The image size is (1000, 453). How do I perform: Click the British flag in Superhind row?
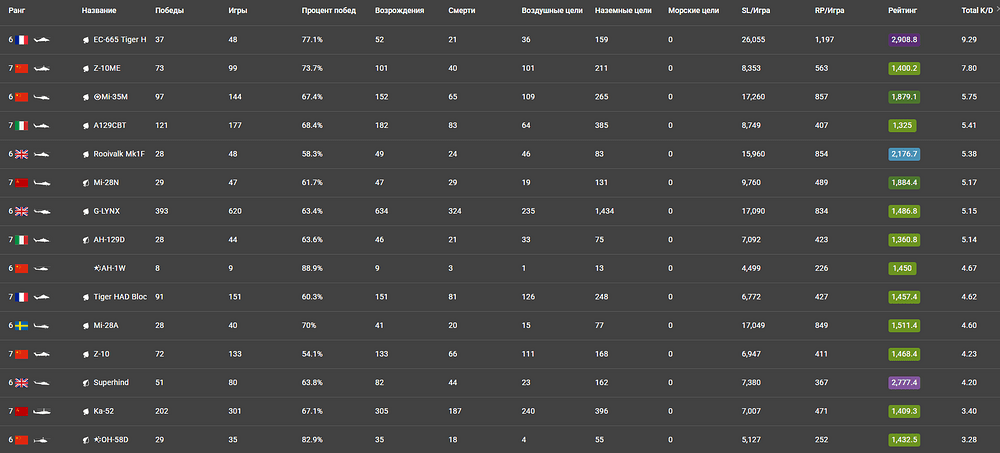tap(21, 383)
